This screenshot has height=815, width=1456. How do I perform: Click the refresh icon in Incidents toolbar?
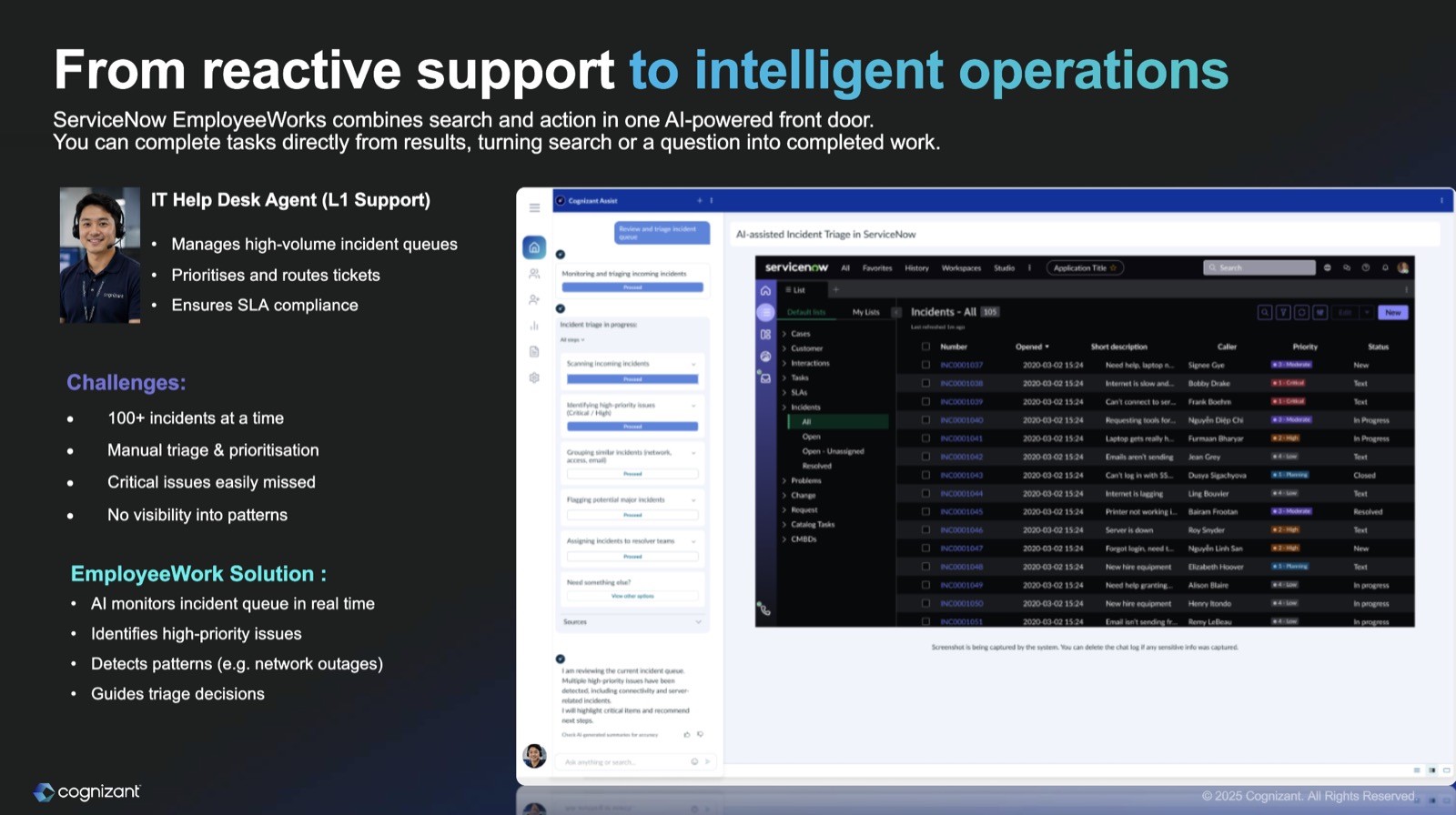pyautogui.click(x=1301, y=312)
